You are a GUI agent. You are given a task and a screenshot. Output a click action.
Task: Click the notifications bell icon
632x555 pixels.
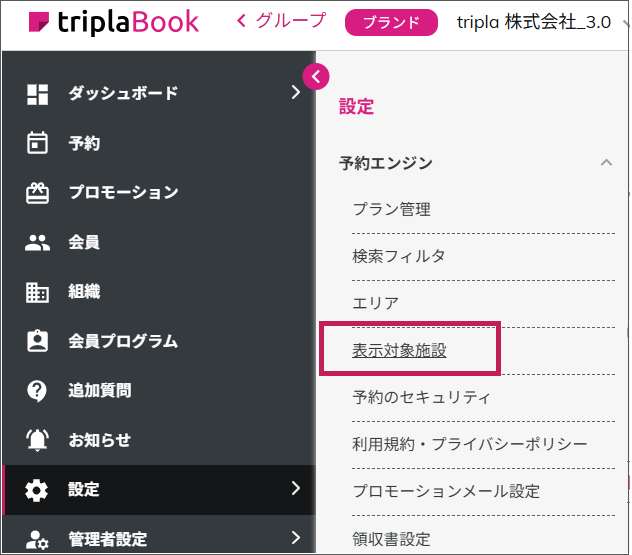click(x=37, y=440)
